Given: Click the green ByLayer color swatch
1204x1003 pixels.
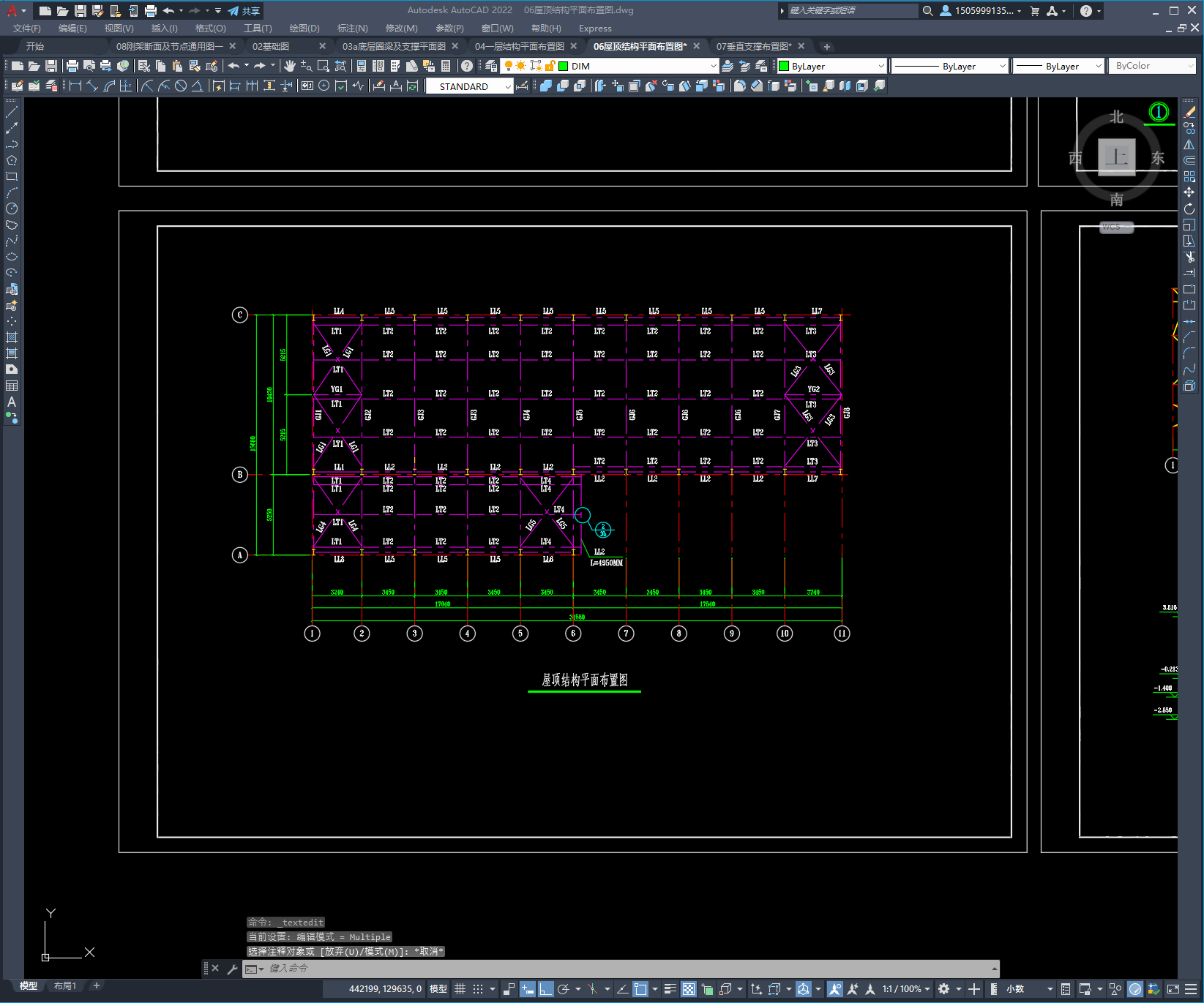Looking at the screenshot, I should 784,66.
